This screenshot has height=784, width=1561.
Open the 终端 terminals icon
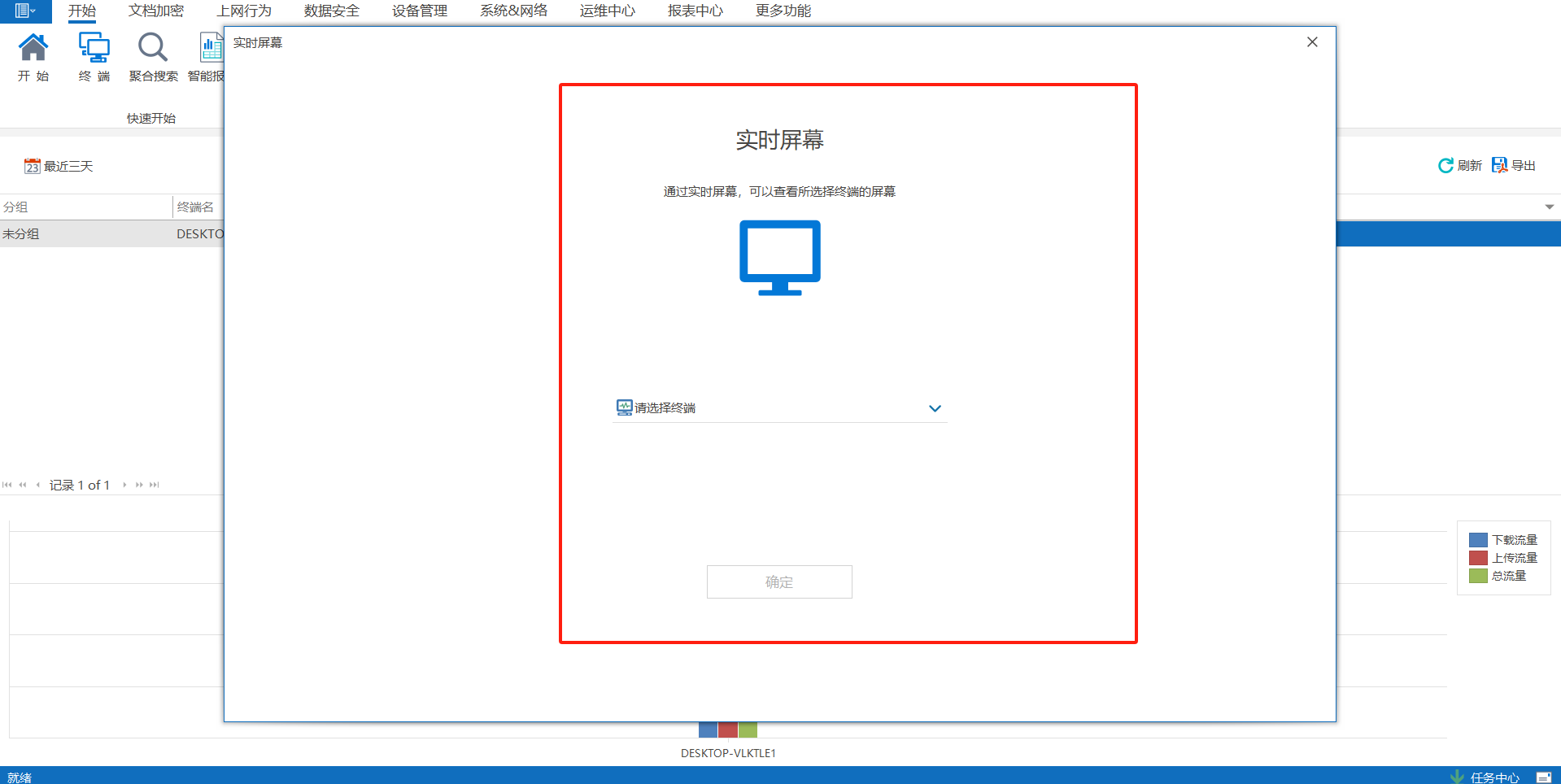point(94,48)
